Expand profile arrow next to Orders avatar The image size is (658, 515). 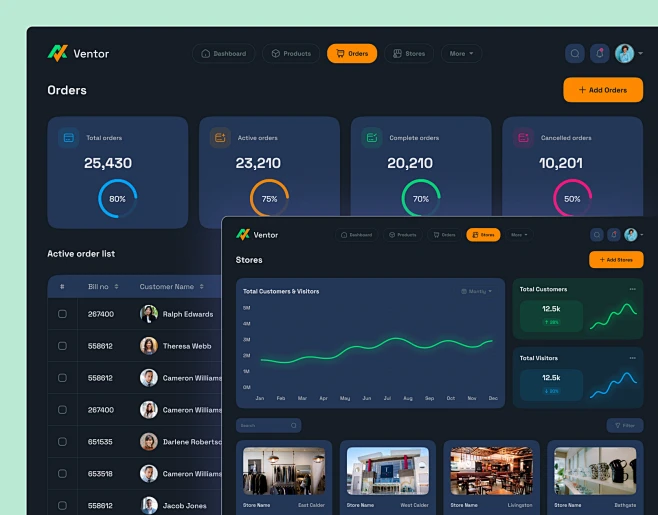(x=640, y=53)
